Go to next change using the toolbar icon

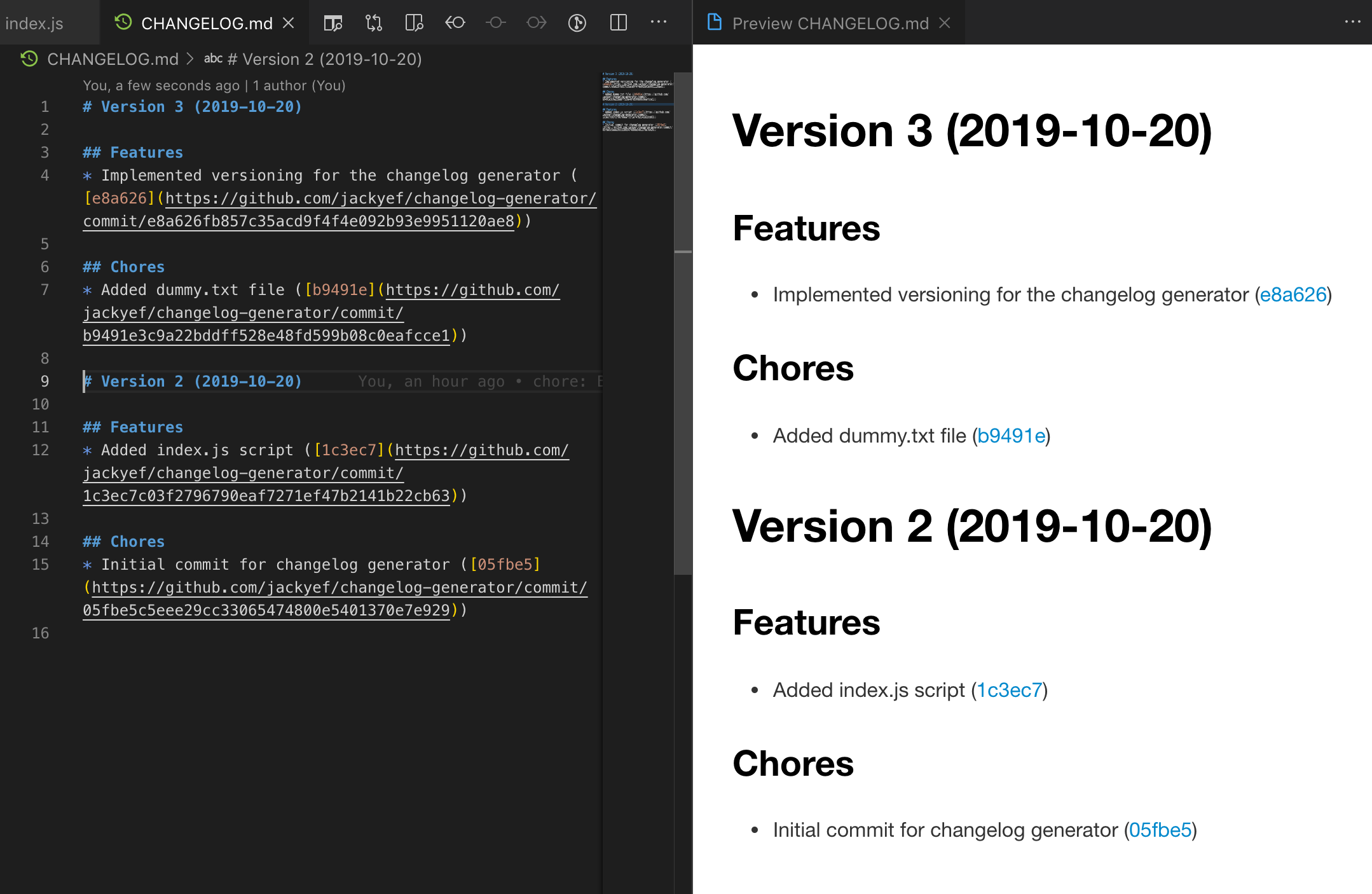[537, 22]
